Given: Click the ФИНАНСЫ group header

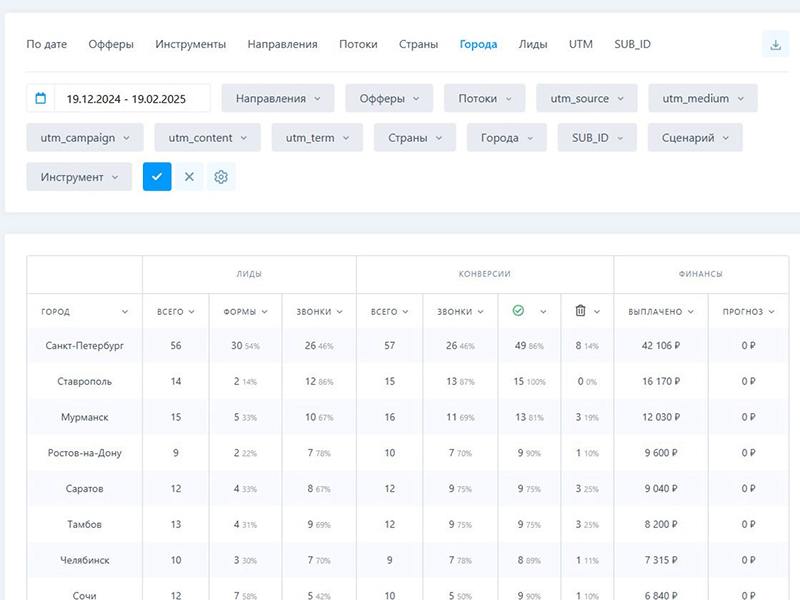Looking at the screenshot, I should pyautogui.click(x=701, y=274).
